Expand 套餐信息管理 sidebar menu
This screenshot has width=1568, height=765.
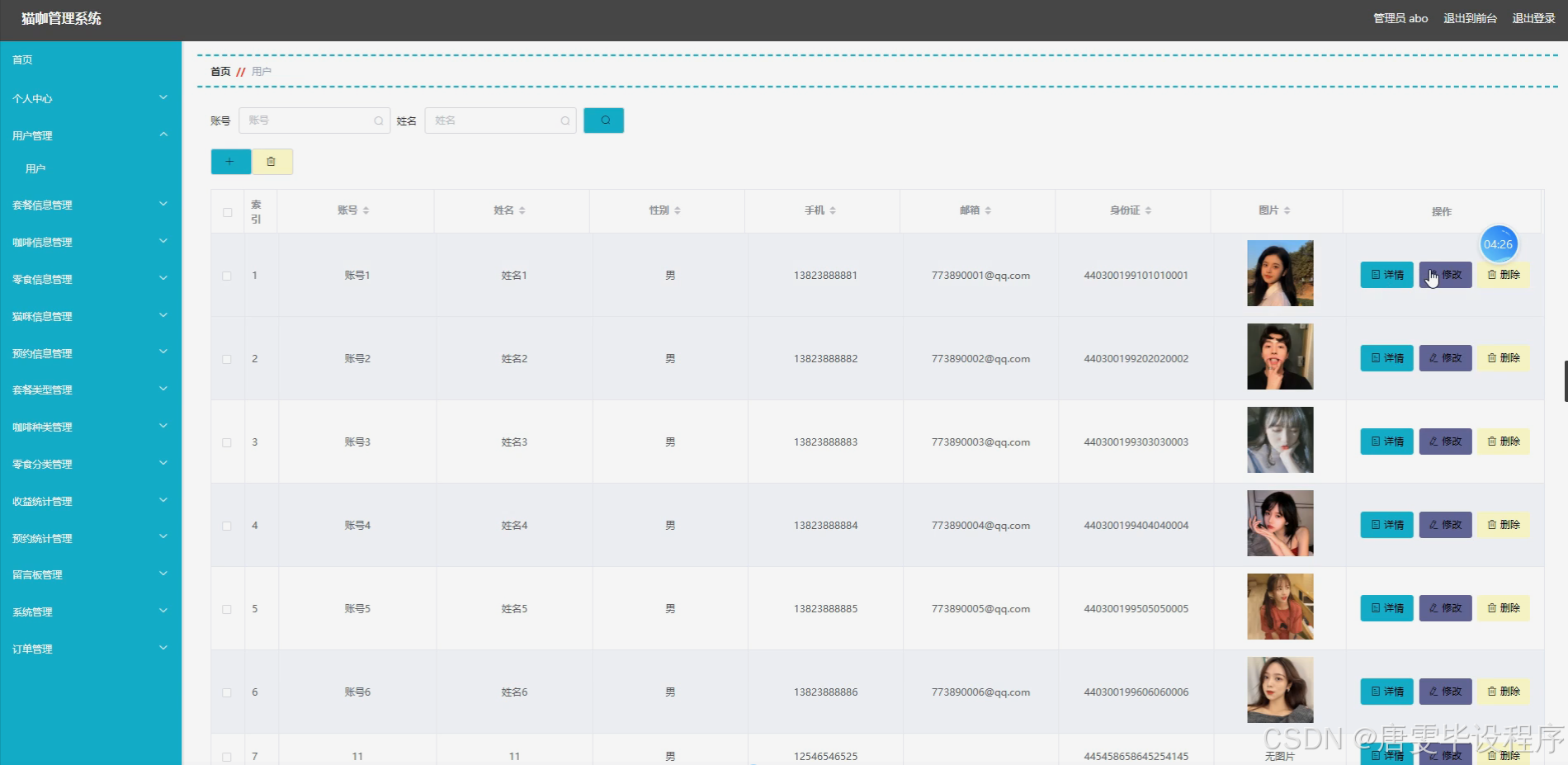(91, 205)
